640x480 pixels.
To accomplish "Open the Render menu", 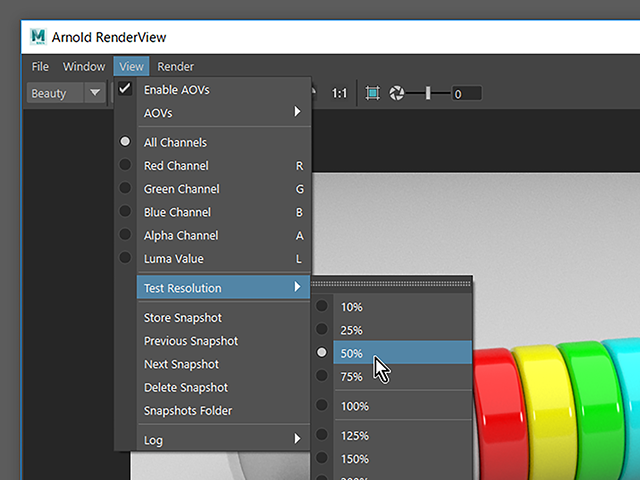I will [176, 66].
